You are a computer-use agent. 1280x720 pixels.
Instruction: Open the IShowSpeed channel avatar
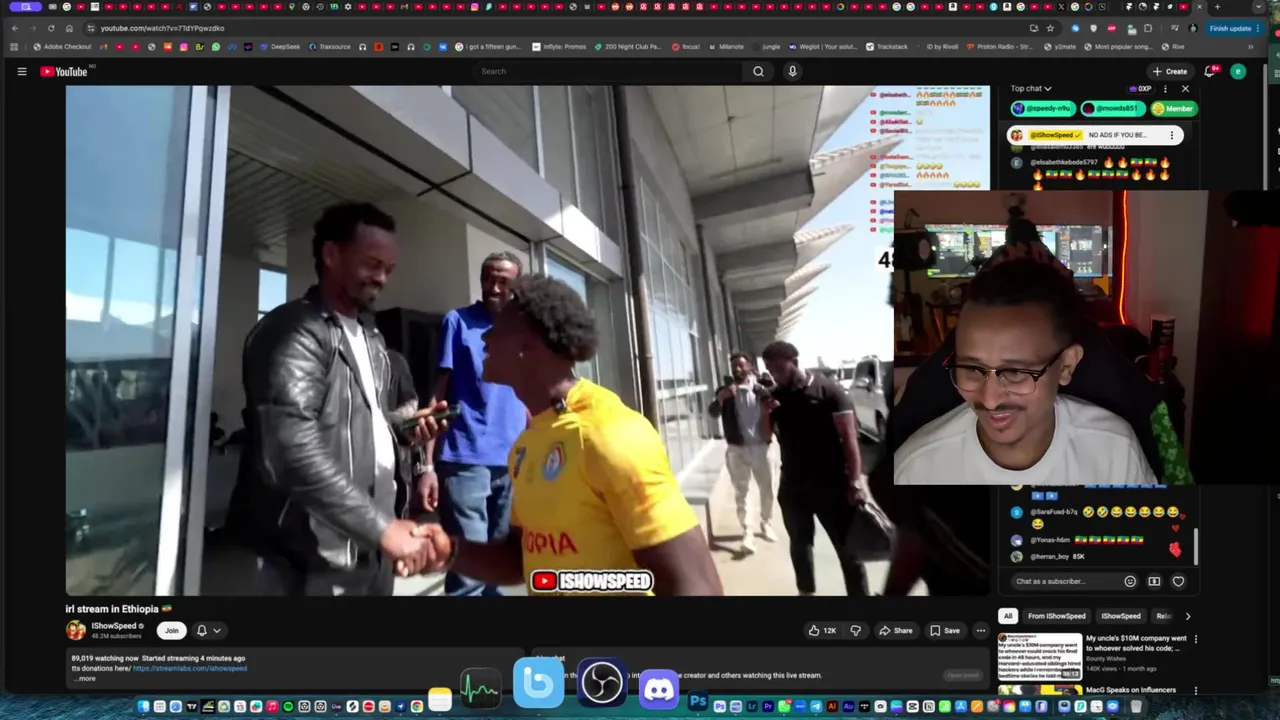click(x=76, y=630)
